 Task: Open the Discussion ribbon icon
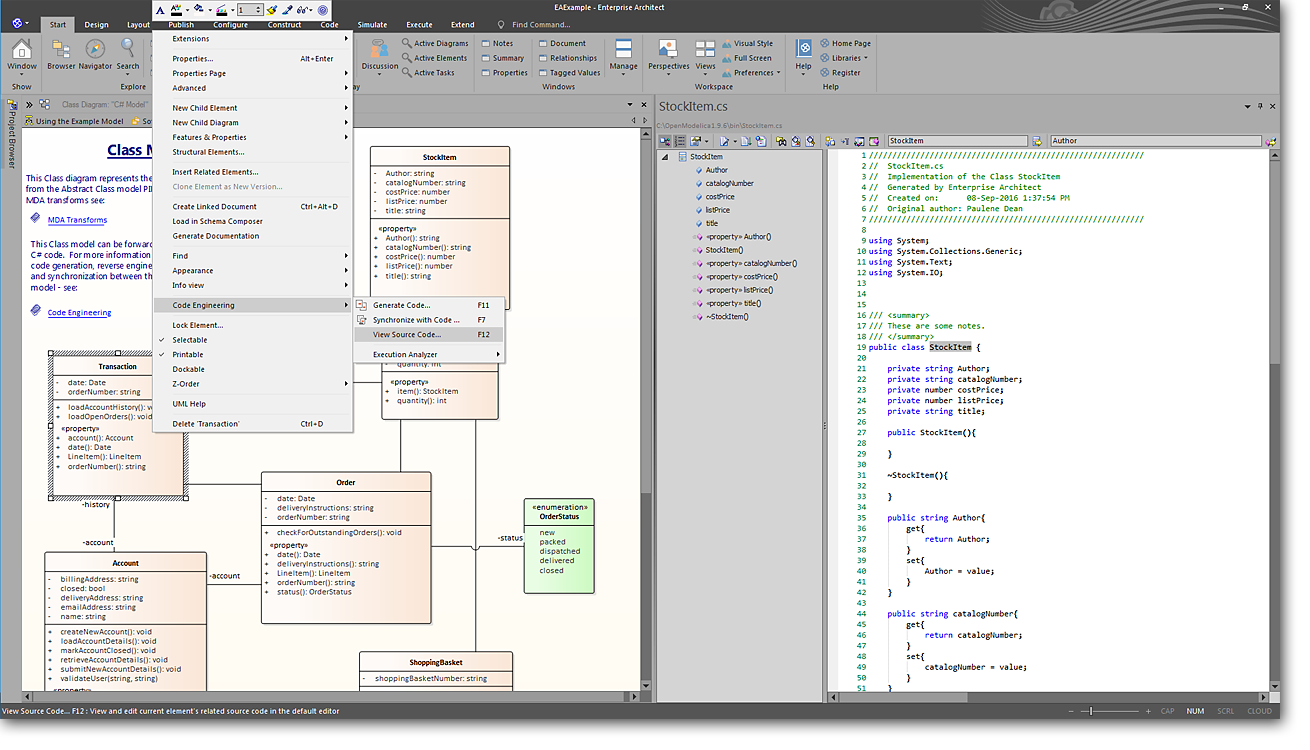coord(379,50)
